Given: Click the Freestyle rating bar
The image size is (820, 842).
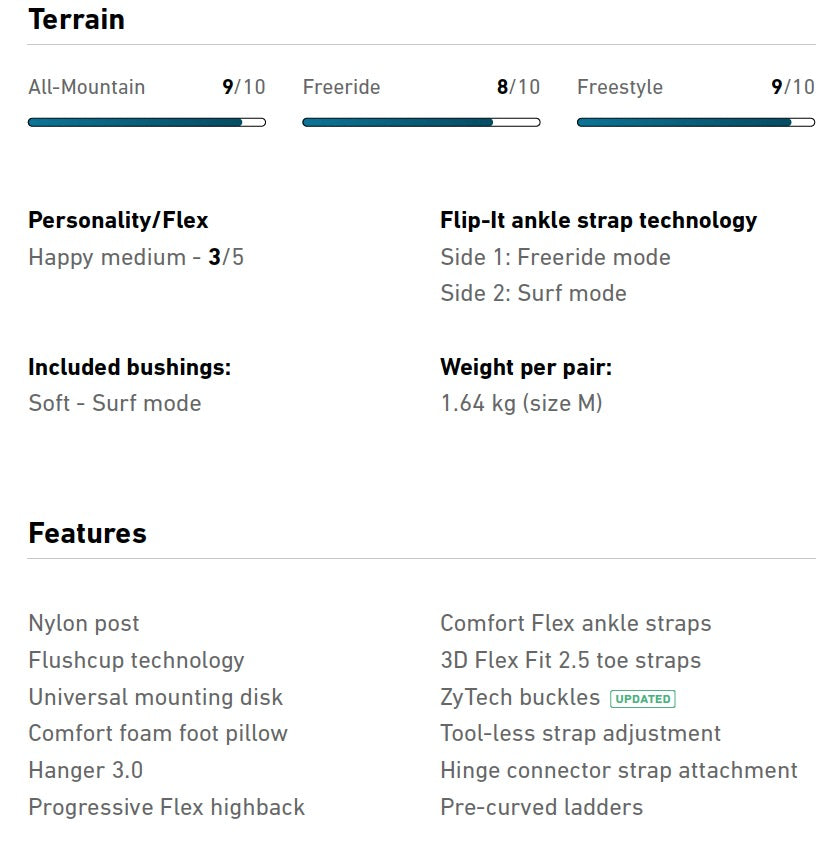Looking at the screenshot, I should point(696,122).
